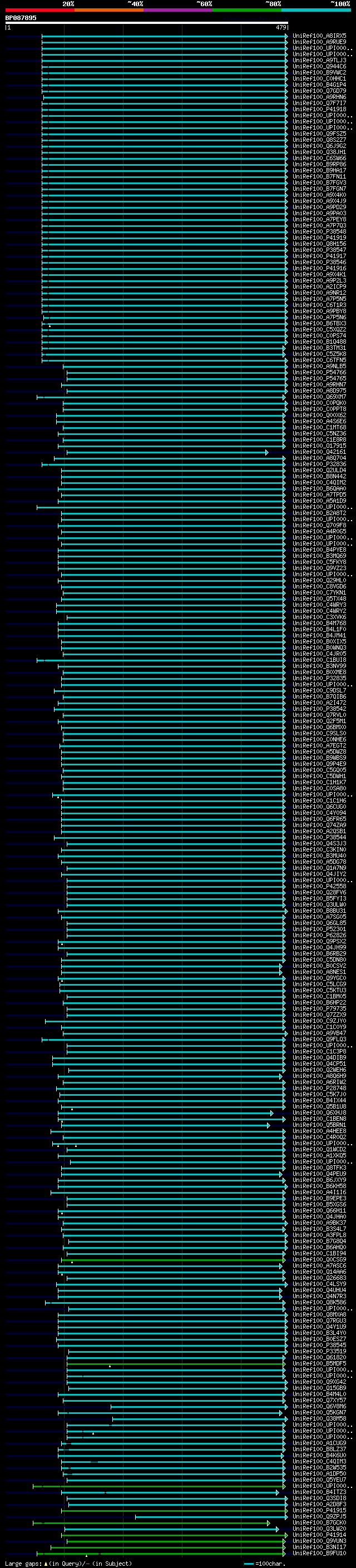
Task: Select the UniRef100_Q7XY57 label
Action: [x=319, y=1400]
